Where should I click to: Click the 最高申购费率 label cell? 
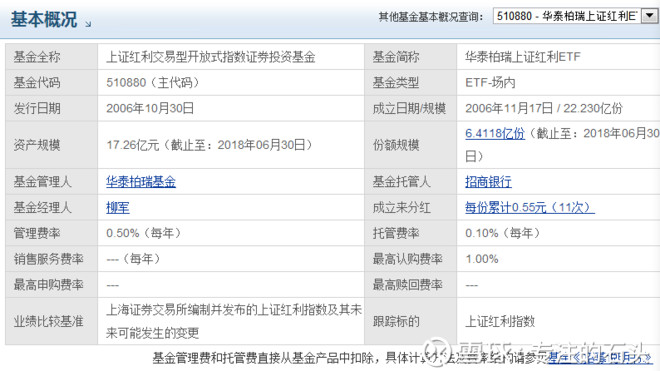[x=51, y=285]
